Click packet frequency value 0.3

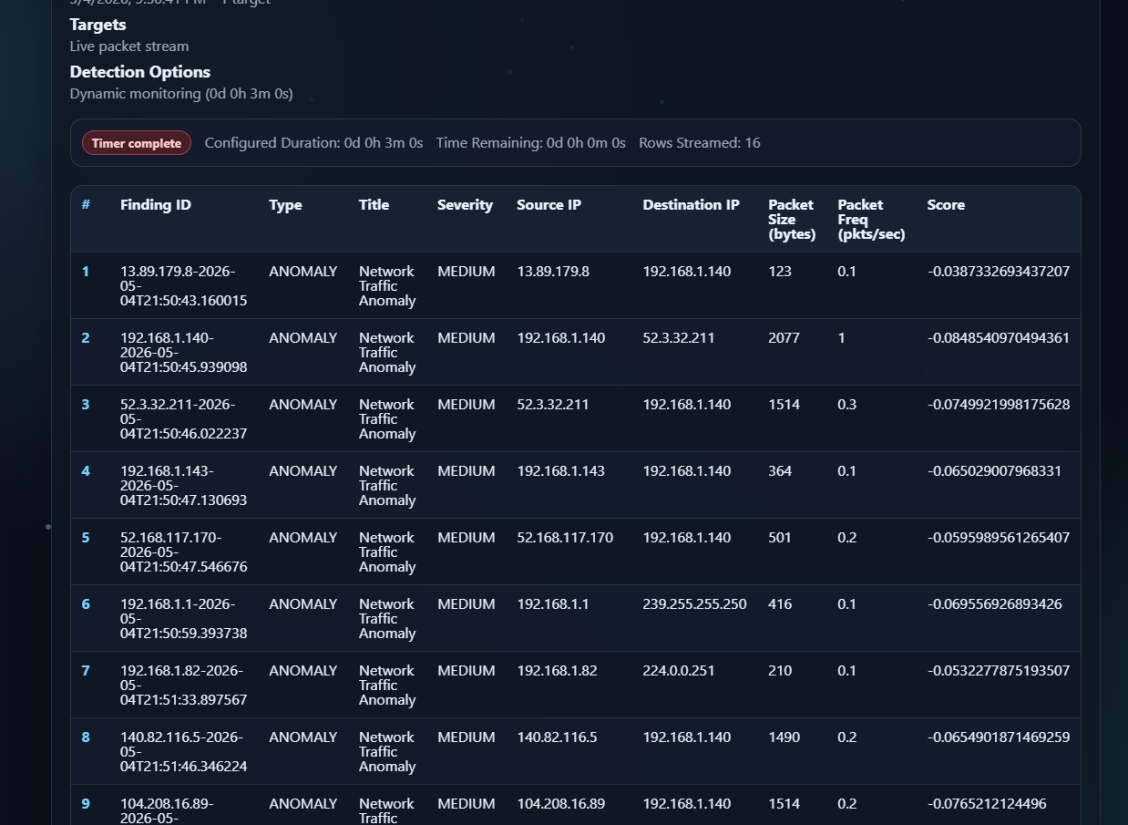click(x=847, y=405)
